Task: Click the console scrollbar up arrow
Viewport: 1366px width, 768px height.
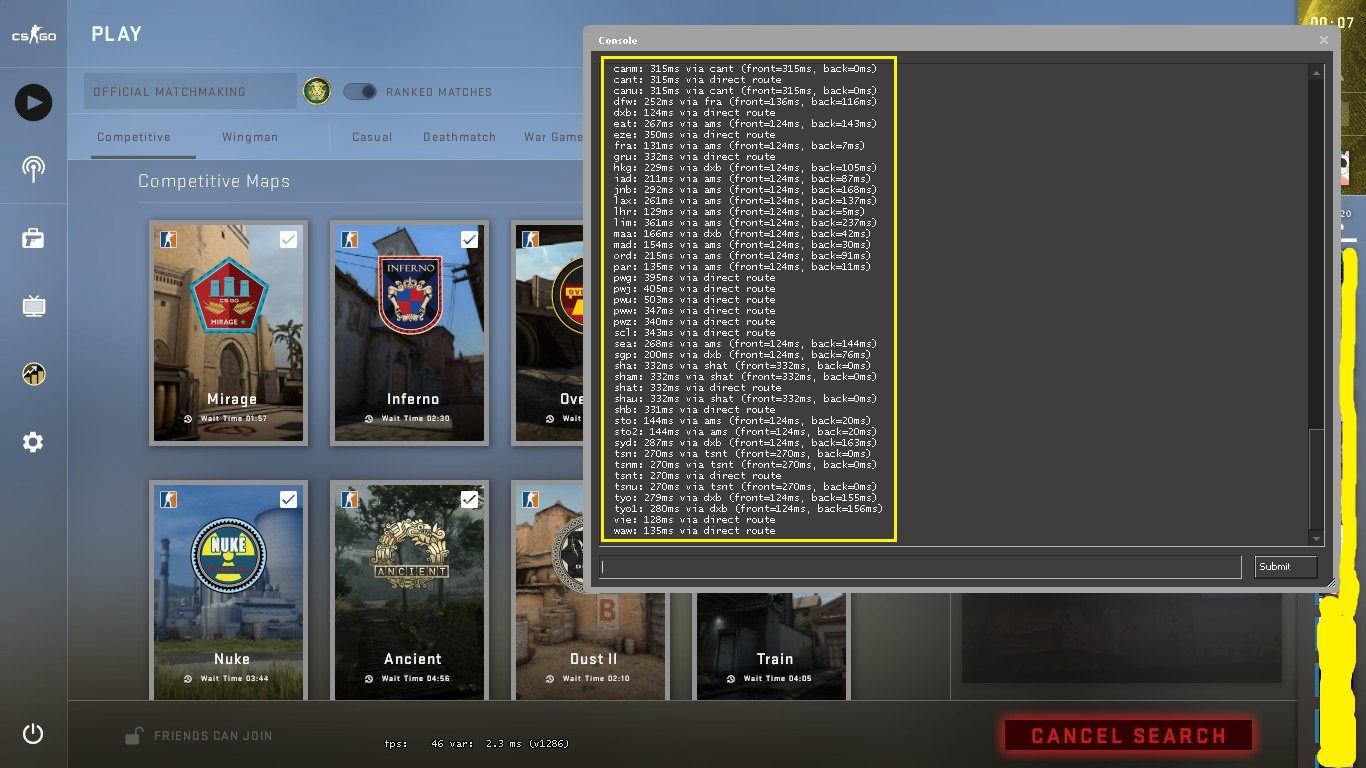Action: [1316, 72]
